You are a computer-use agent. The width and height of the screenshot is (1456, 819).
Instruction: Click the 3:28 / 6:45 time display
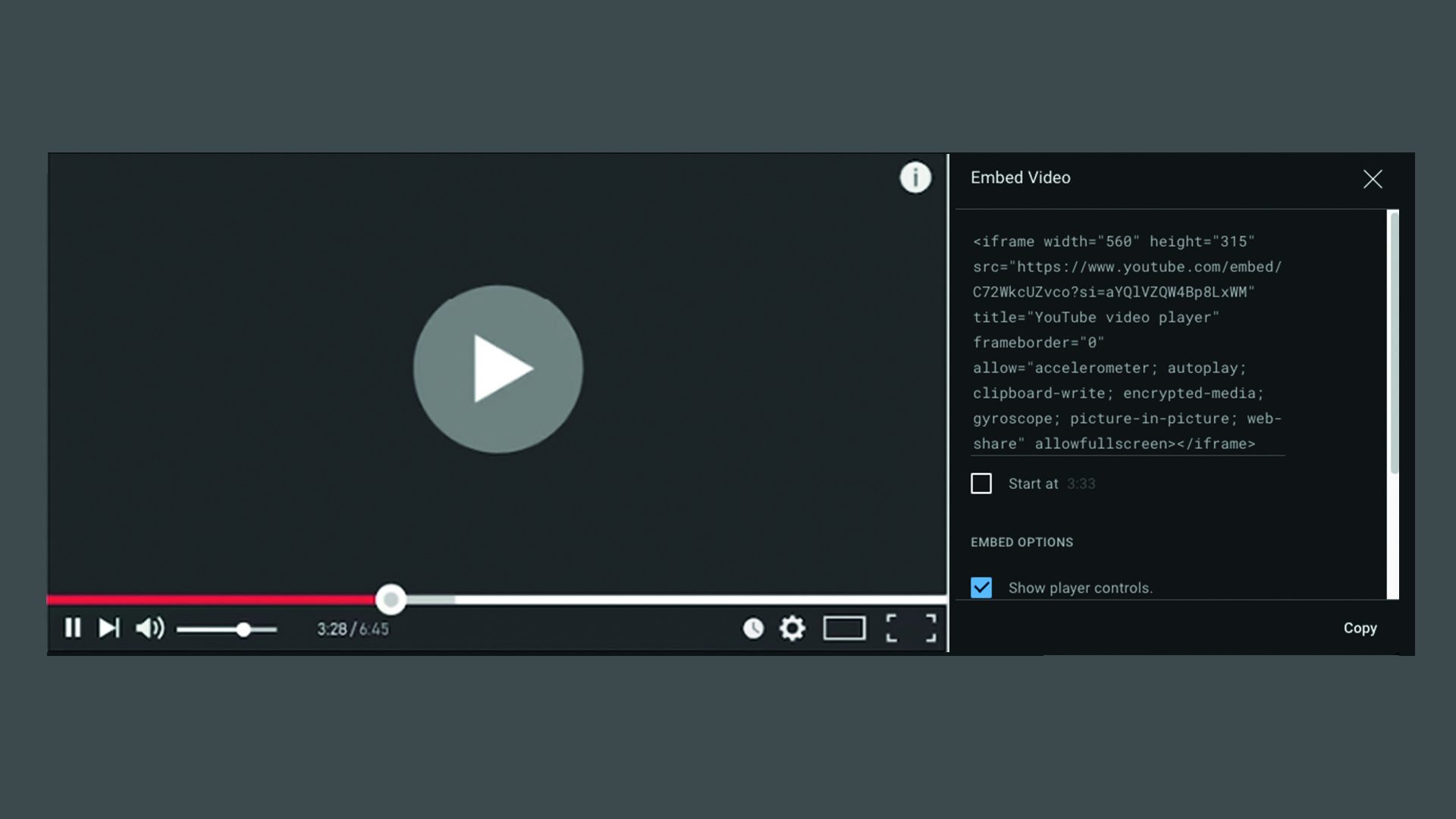click(353, 629)
